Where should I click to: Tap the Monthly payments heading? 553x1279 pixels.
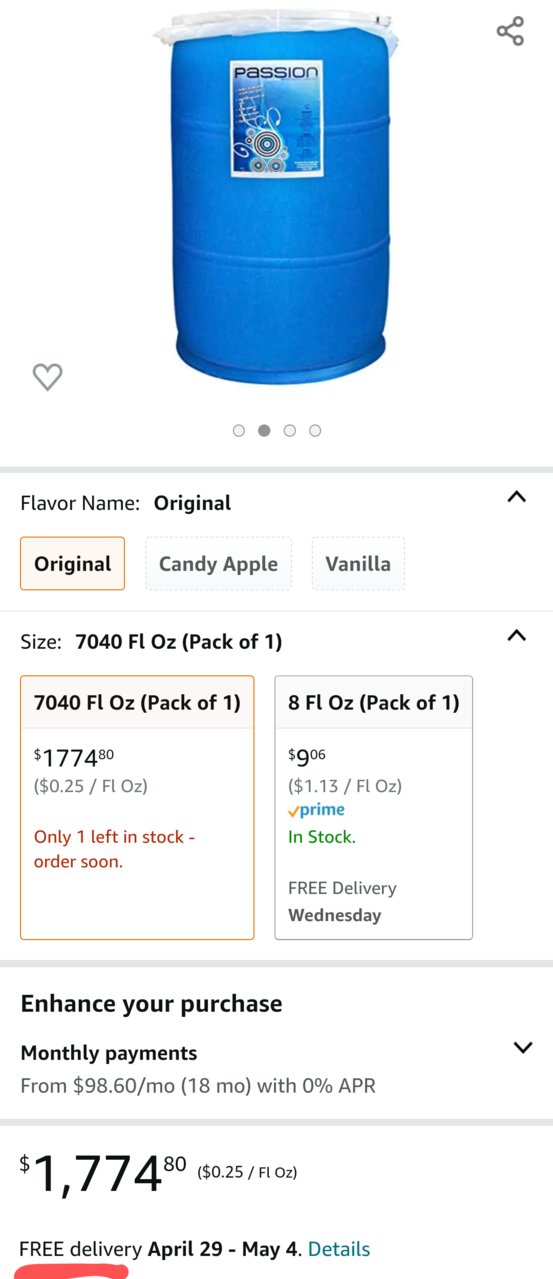coord(109,1053)
